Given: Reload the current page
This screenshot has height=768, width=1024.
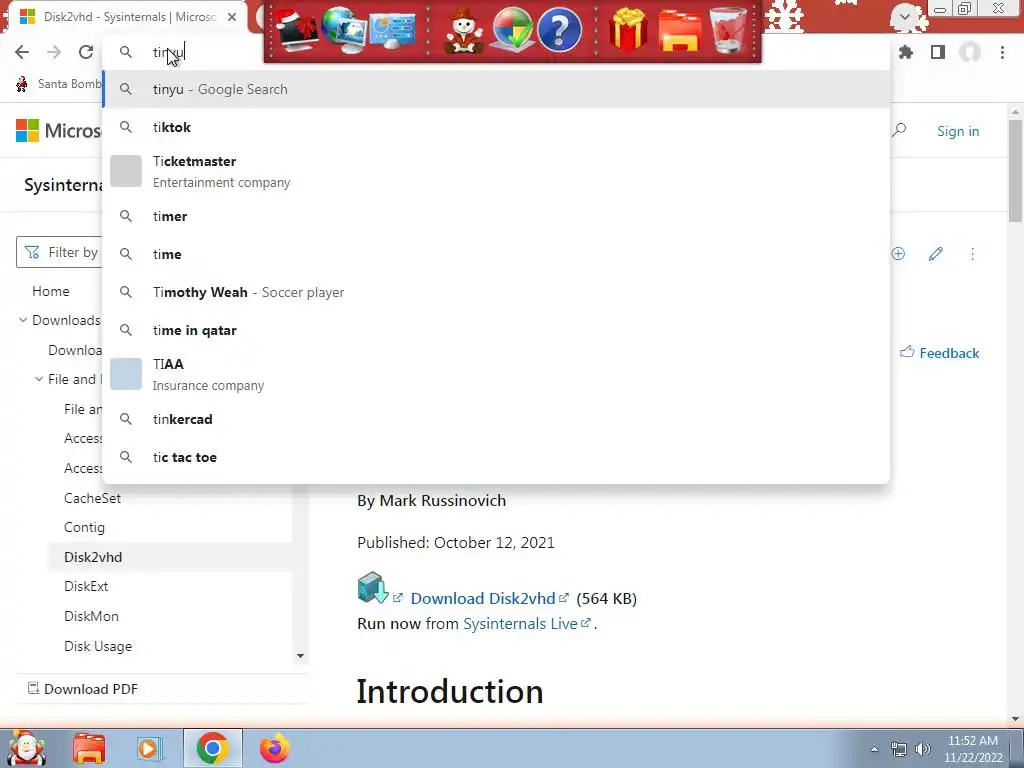Looking at the screenshot, I should tap(86, 52).
